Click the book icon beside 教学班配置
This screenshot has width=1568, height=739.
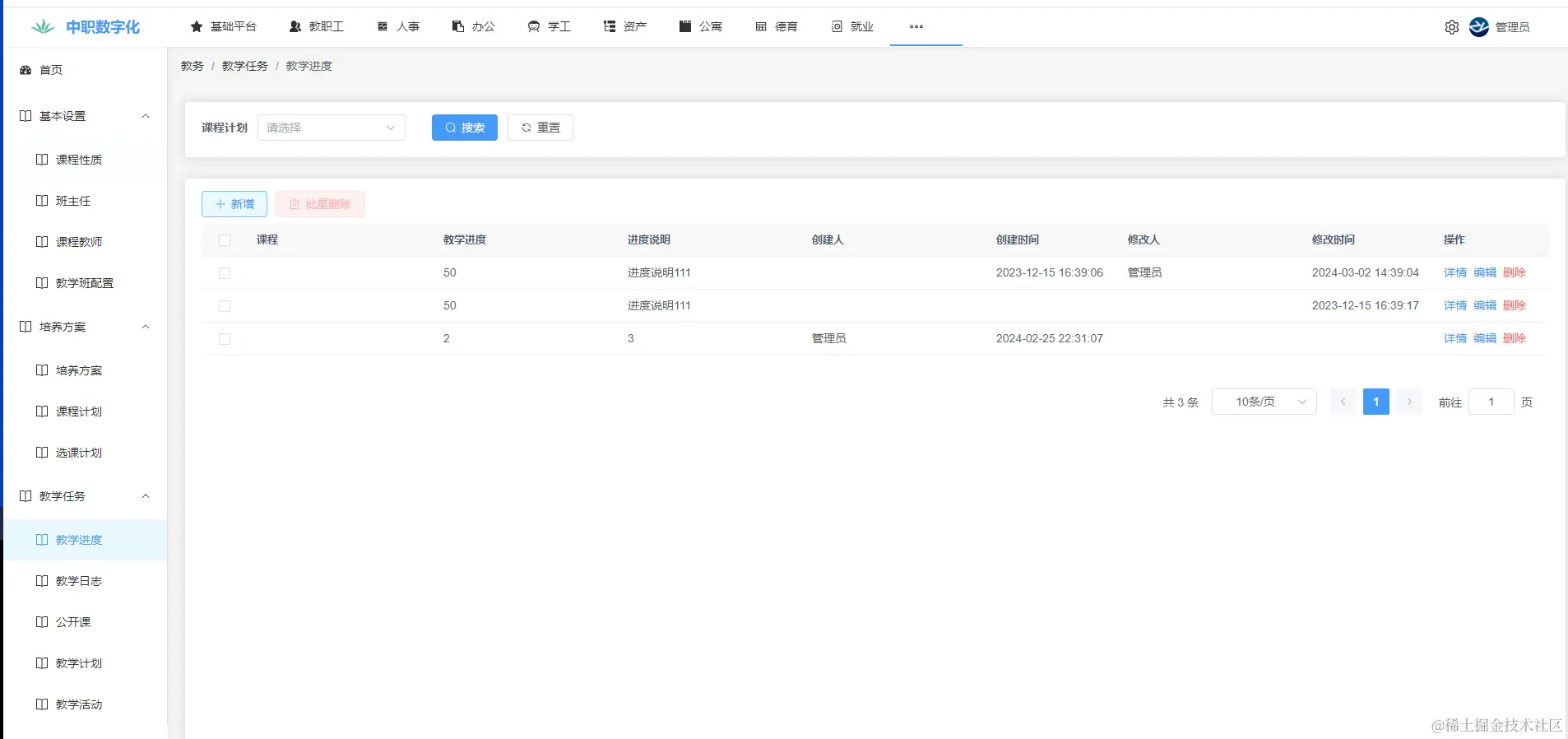point(42,283)
